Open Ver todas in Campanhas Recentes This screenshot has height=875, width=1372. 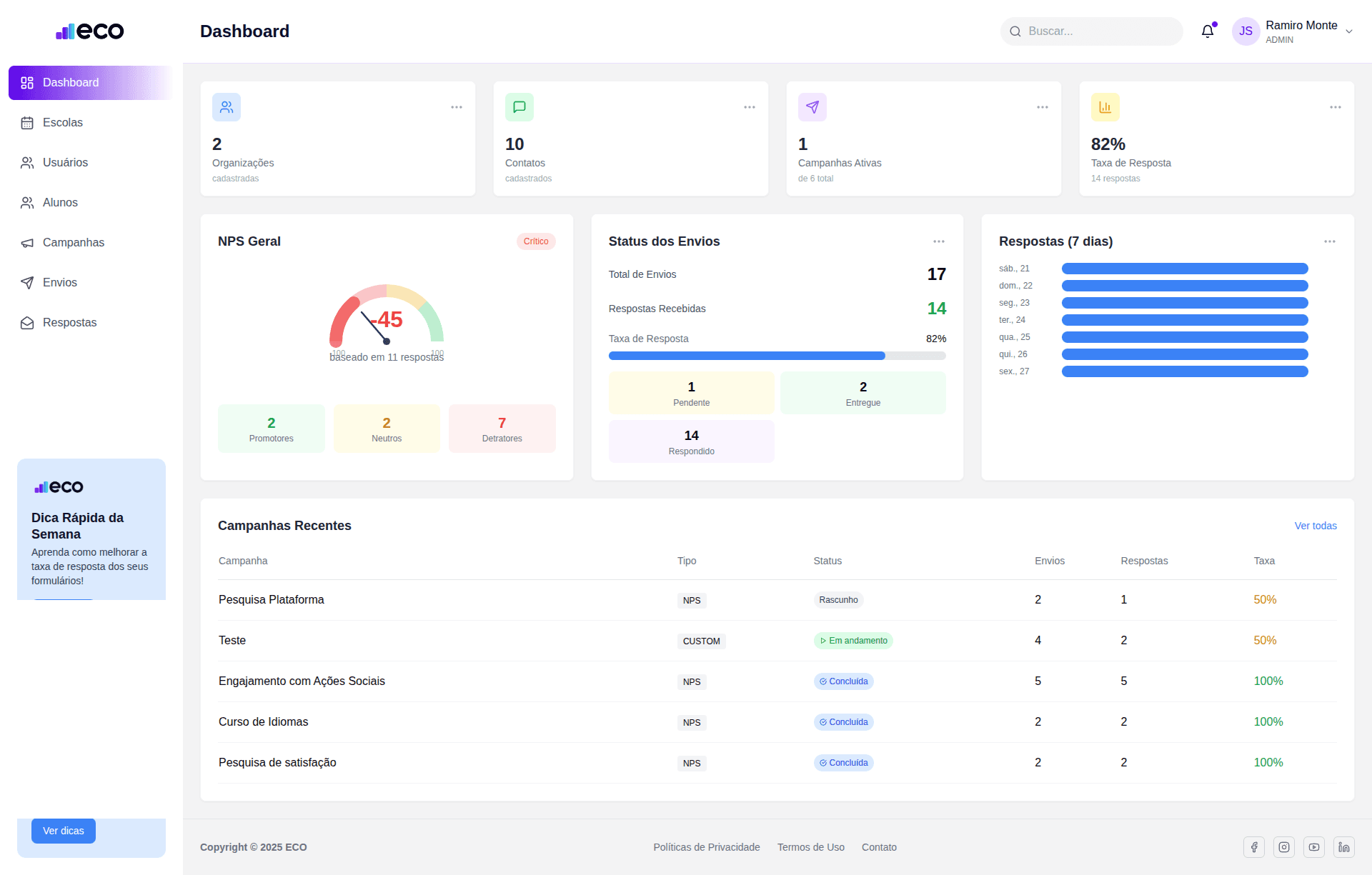click(x=1316, y=526)
